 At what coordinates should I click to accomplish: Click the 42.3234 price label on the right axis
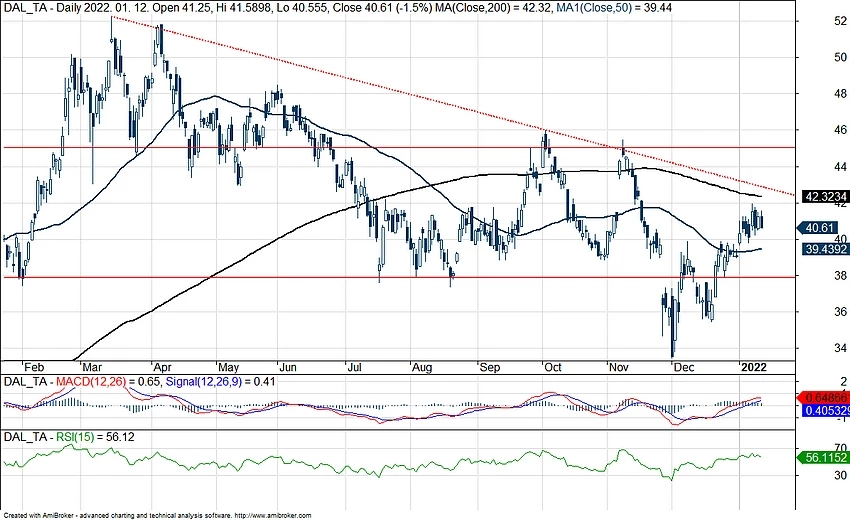pyautogui.click(x=823, y=197)
